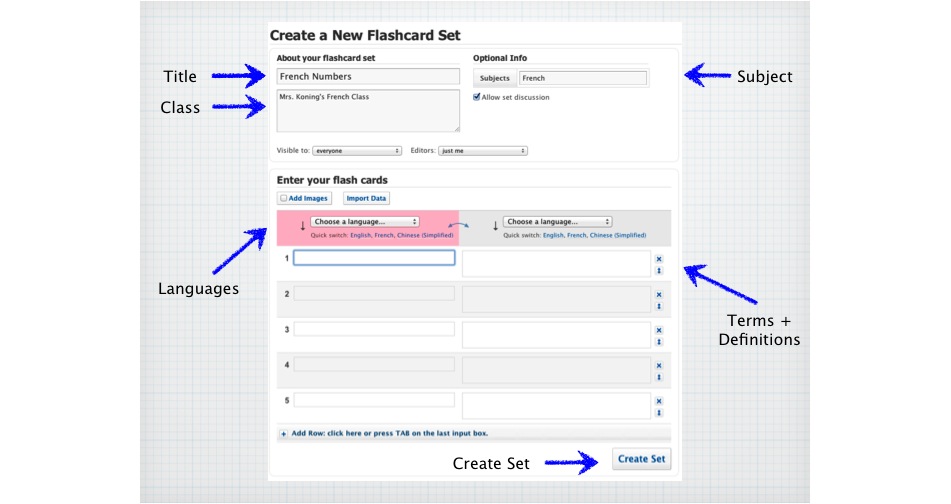This screenshot has width=951, height=504.
Task: Click the plus icon to add row
Action: (x=284, y=434)
